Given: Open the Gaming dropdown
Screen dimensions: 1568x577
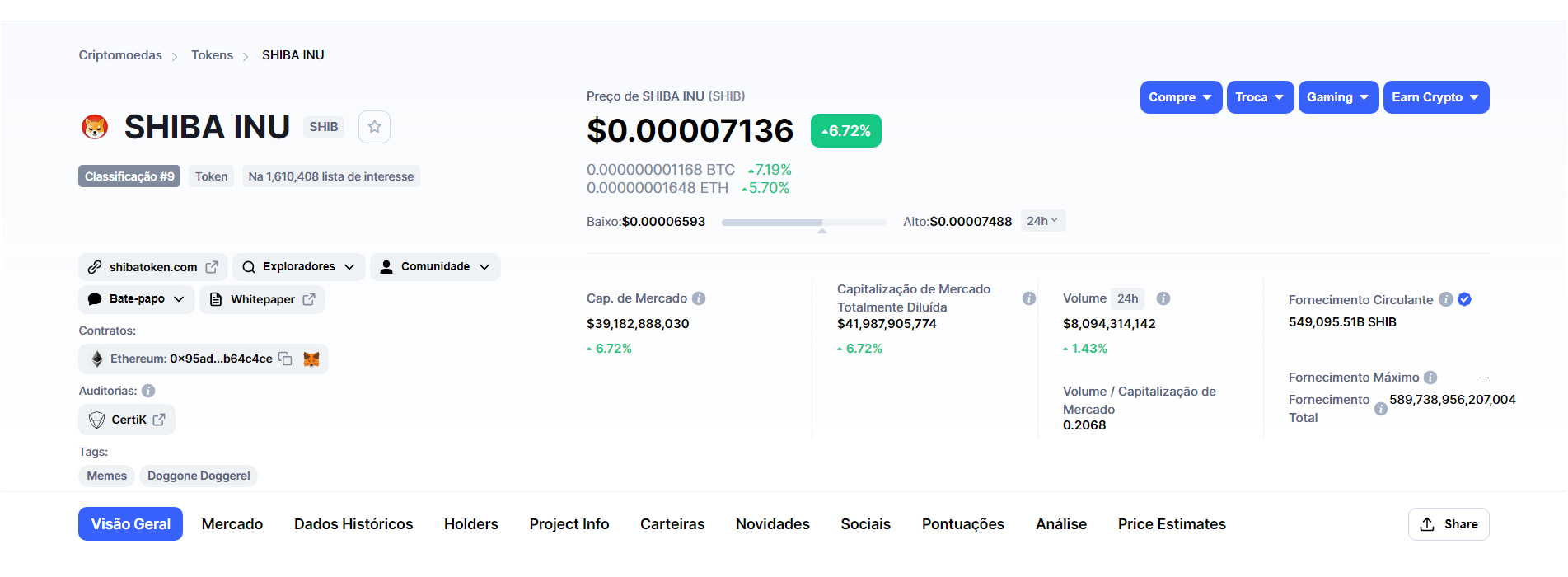Looking at the screenshot, I should (x=1338, y=97).
